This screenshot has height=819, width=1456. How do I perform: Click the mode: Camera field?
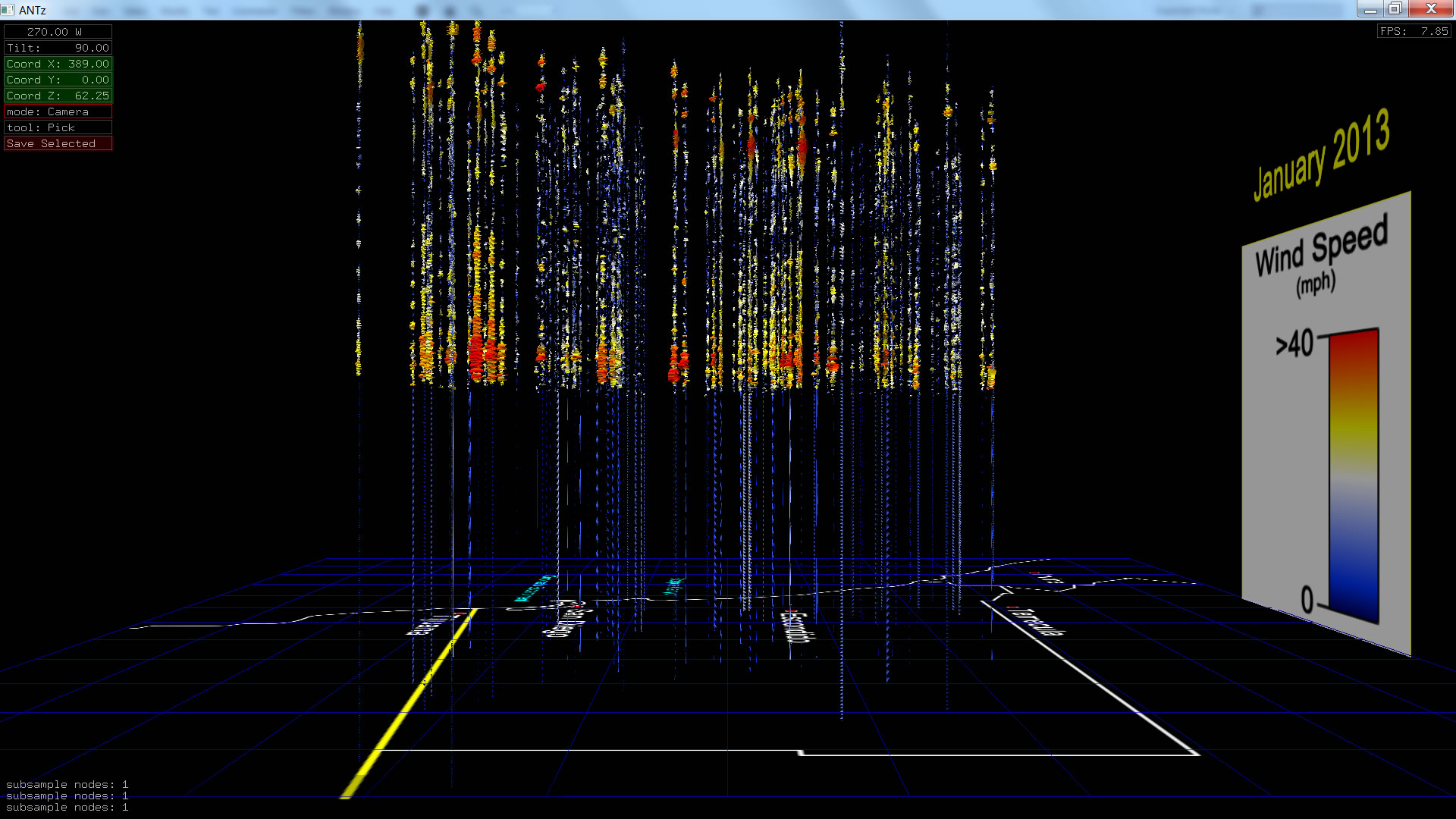coord(58,111)
